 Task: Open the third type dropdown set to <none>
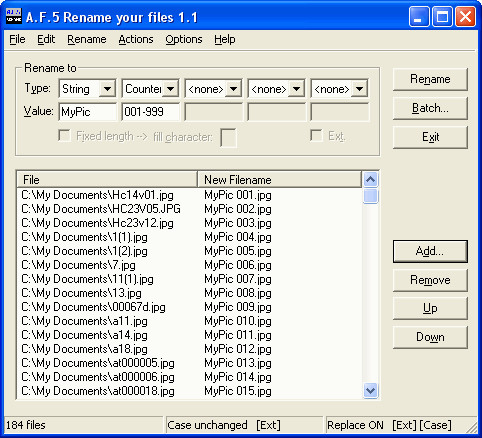click(233, 89)
